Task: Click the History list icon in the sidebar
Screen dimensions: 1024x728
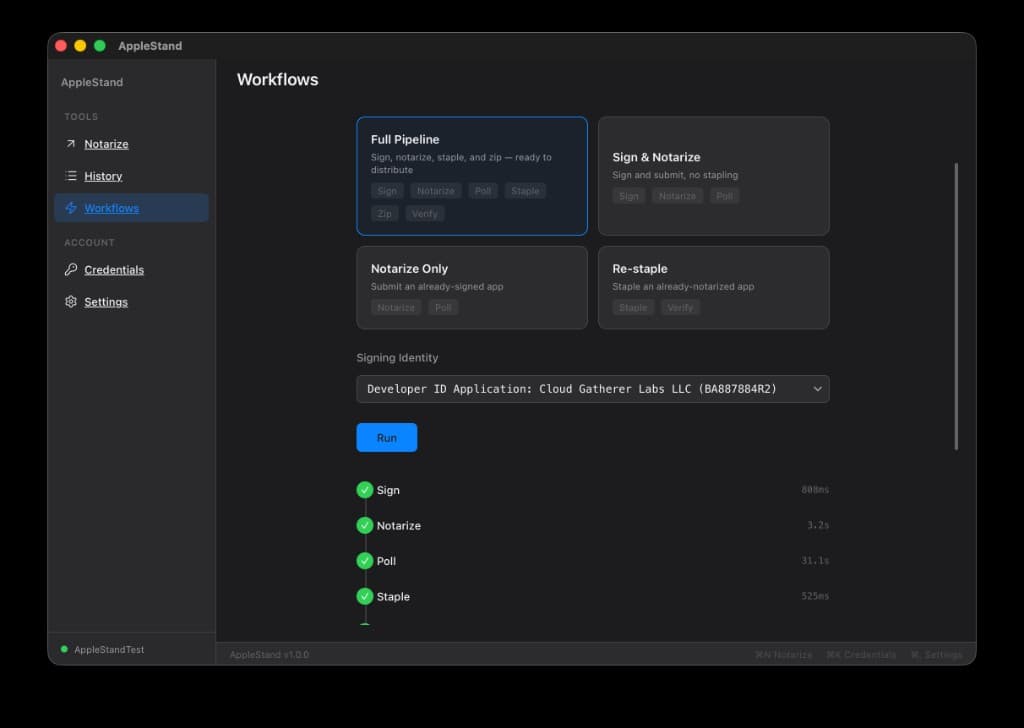Action: [x=70, y=176]
